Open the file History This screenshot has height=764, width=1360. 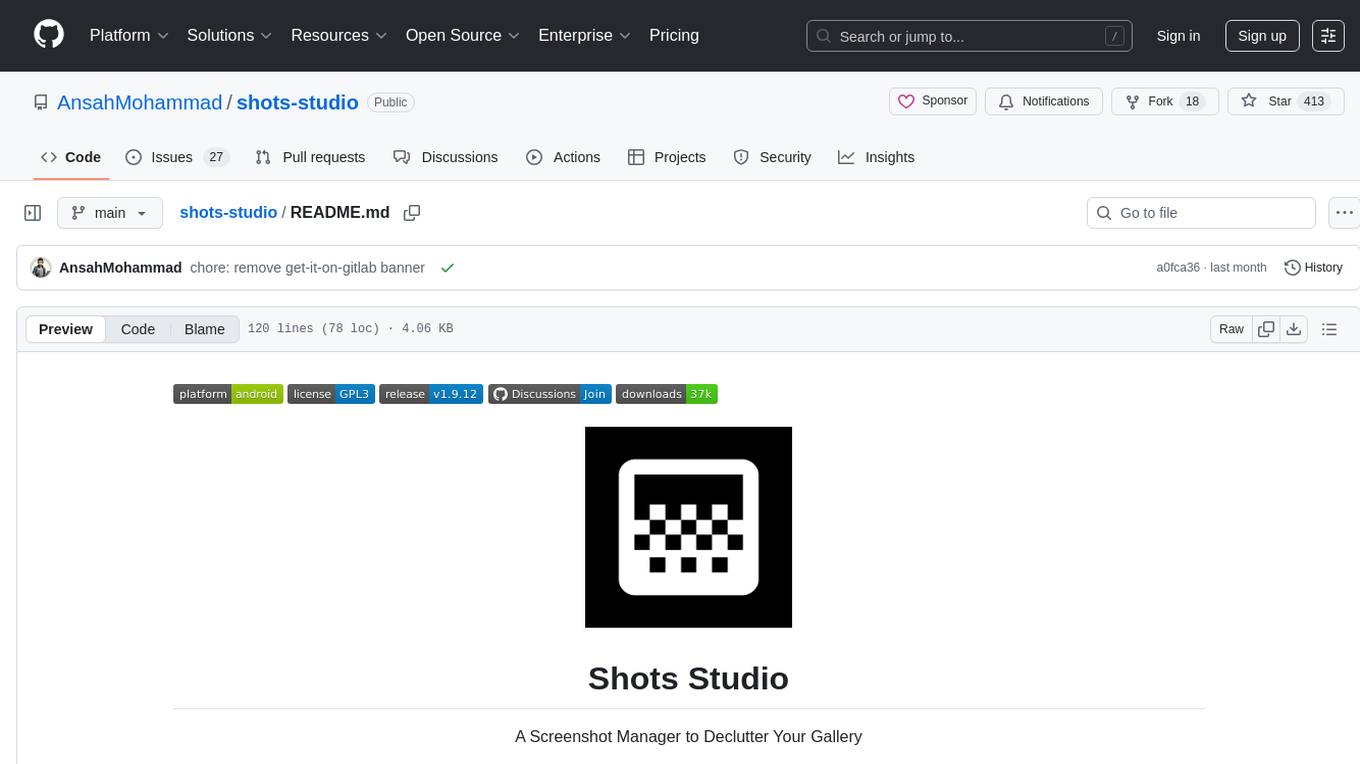(x=1313, y=268)
